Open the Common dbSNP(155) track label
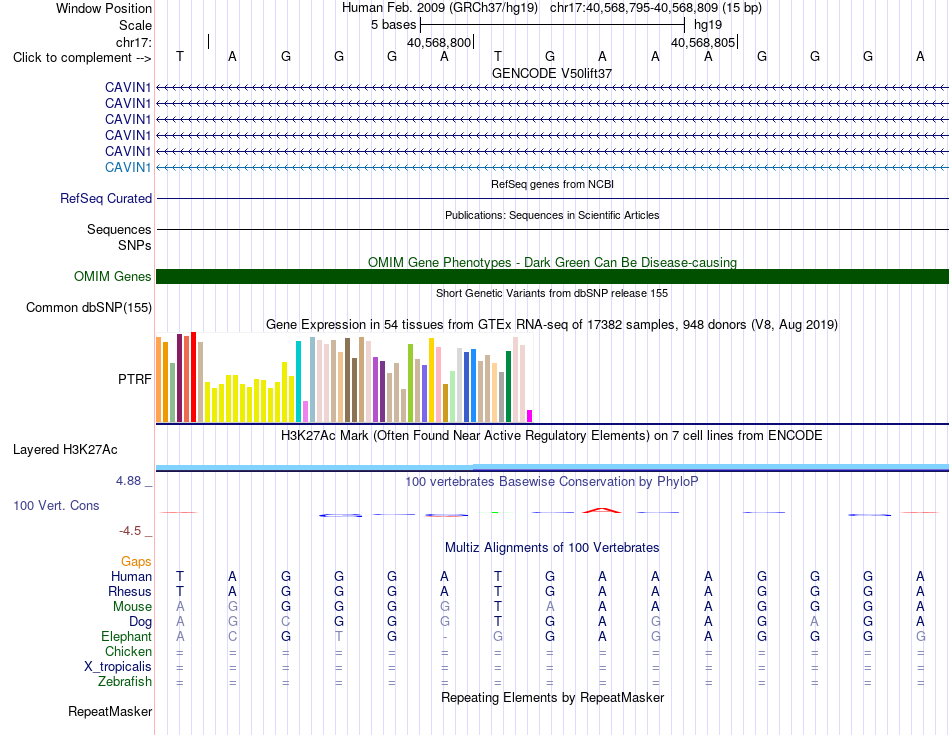 (x=89, y=307)
